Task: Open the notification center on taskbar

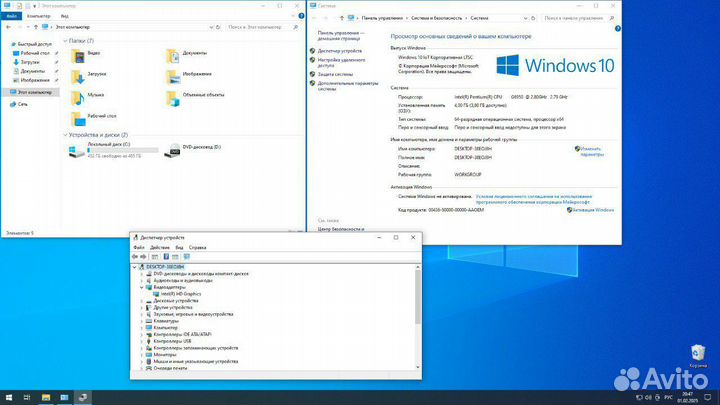Action: (x=708, y=397)
